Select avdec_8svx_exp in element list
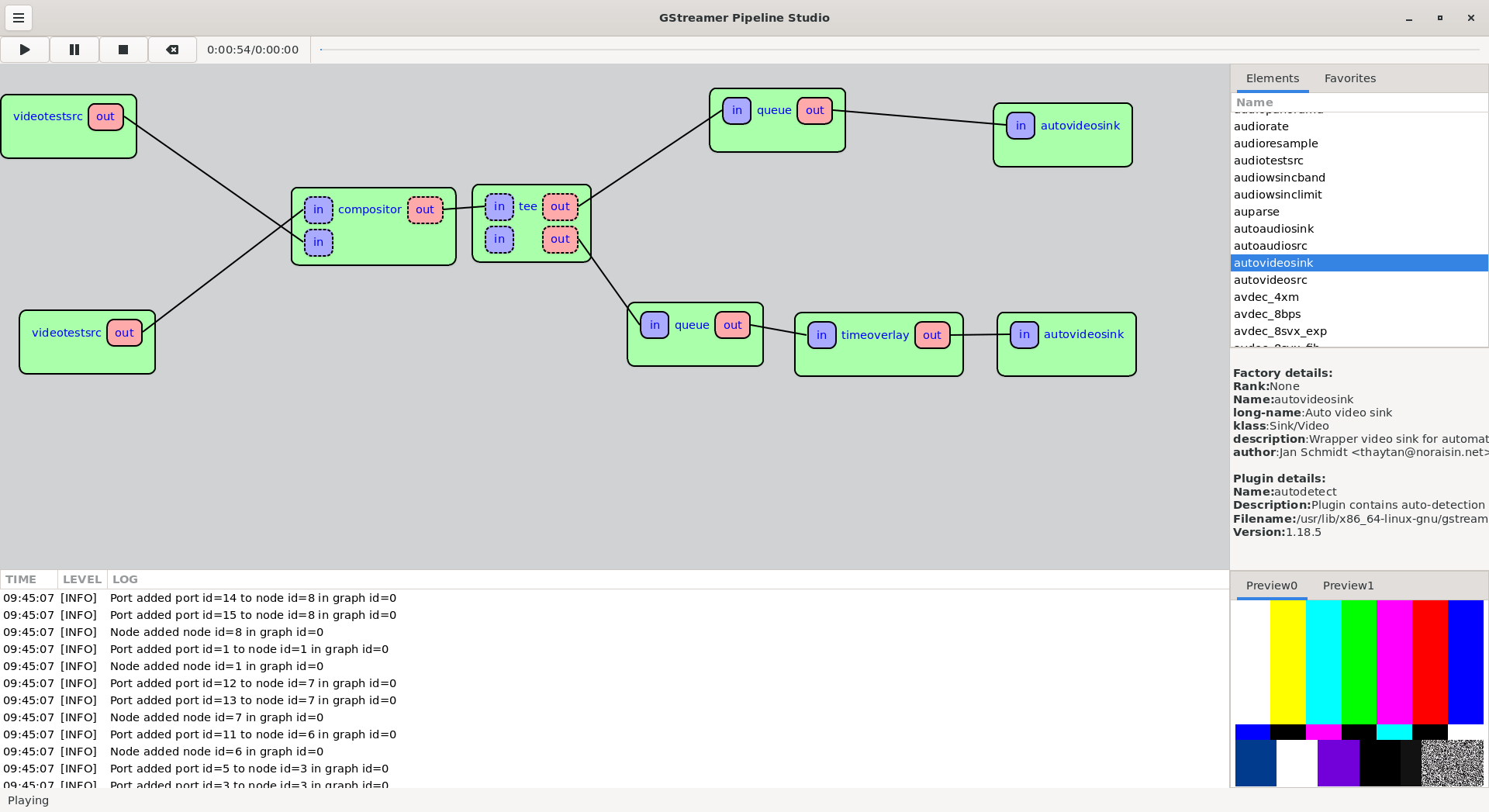The width and height of the screenshot is (1489, 812). (1359, 331)
